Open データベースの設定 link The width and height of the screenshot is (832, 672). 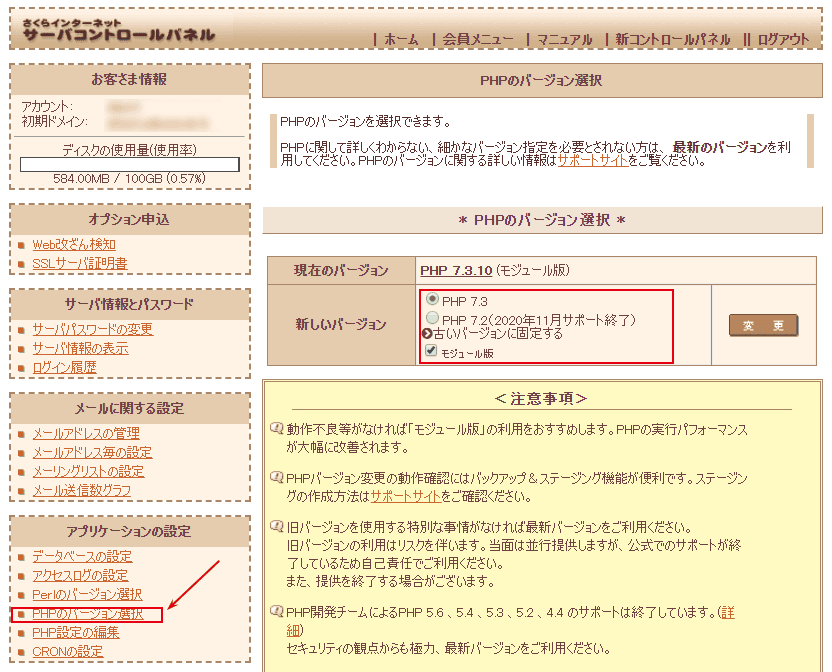82,556
